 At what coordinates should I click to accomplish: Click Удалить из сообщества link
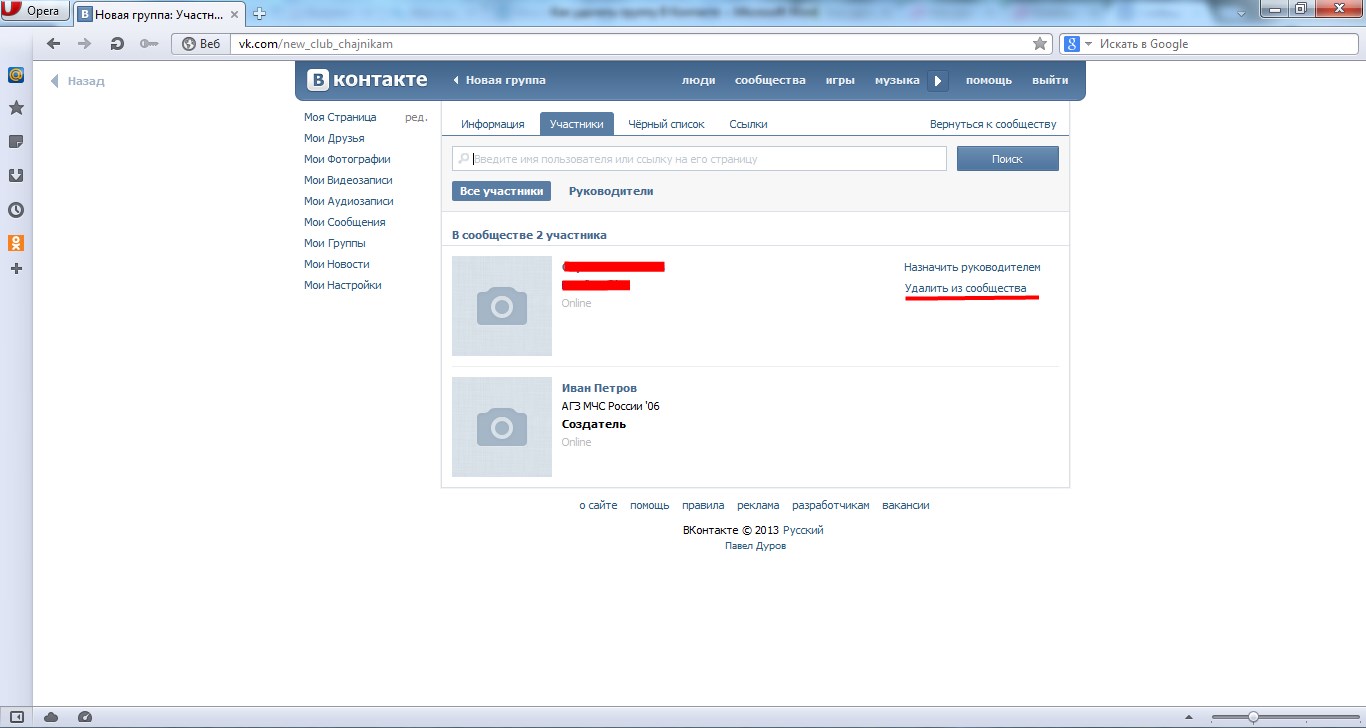click(965, 288)
